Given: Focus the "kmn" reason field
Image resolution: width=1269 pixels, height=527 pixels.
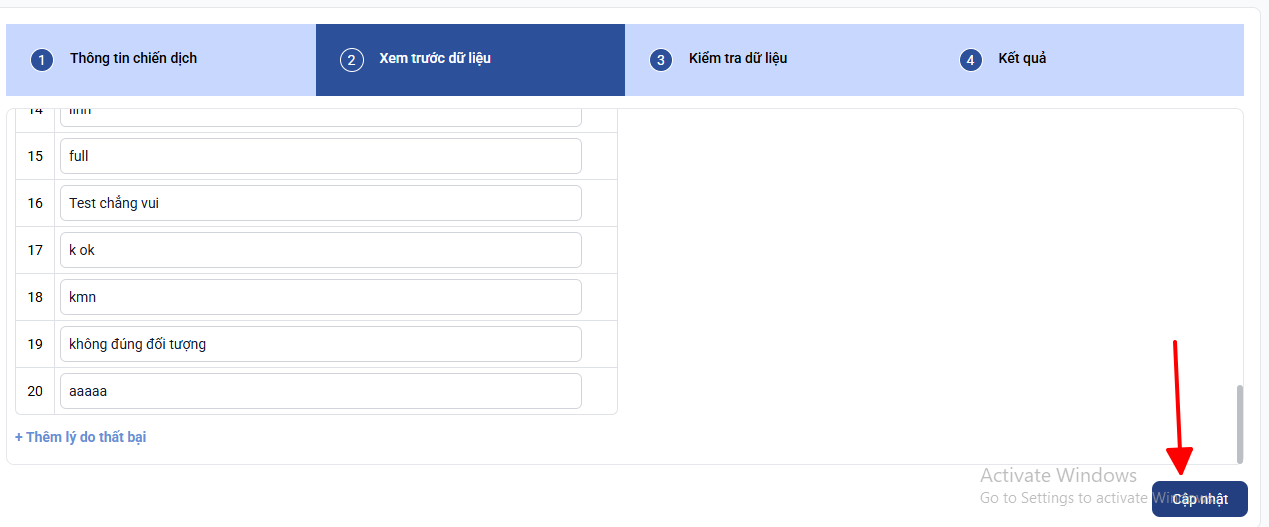Looking at the screenshot, I should [x=320, y=297].
